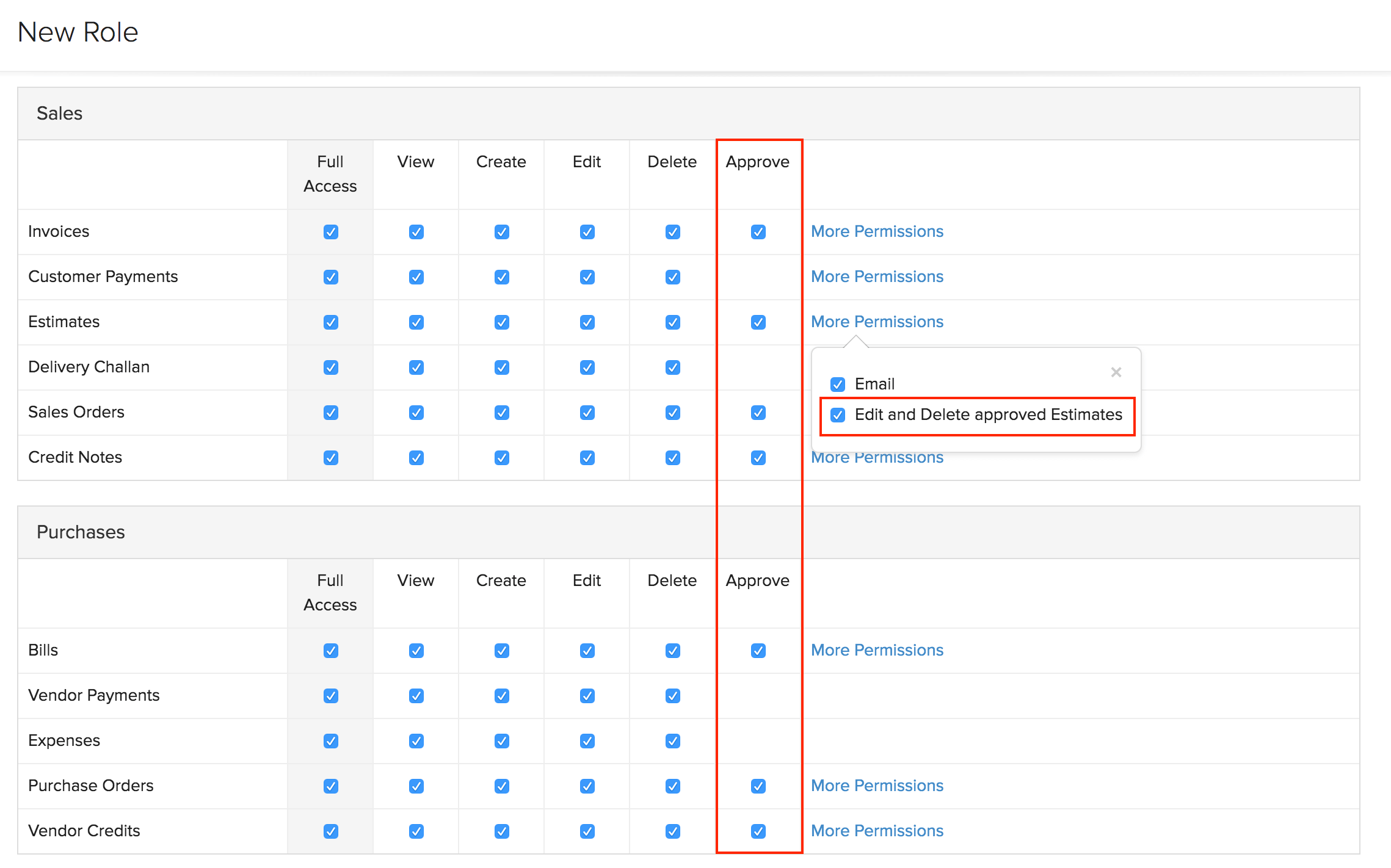This screenshot has height=868, width=1391.
Task: Uncheck View permission for Credit Notes
Action: click(416, 458)
